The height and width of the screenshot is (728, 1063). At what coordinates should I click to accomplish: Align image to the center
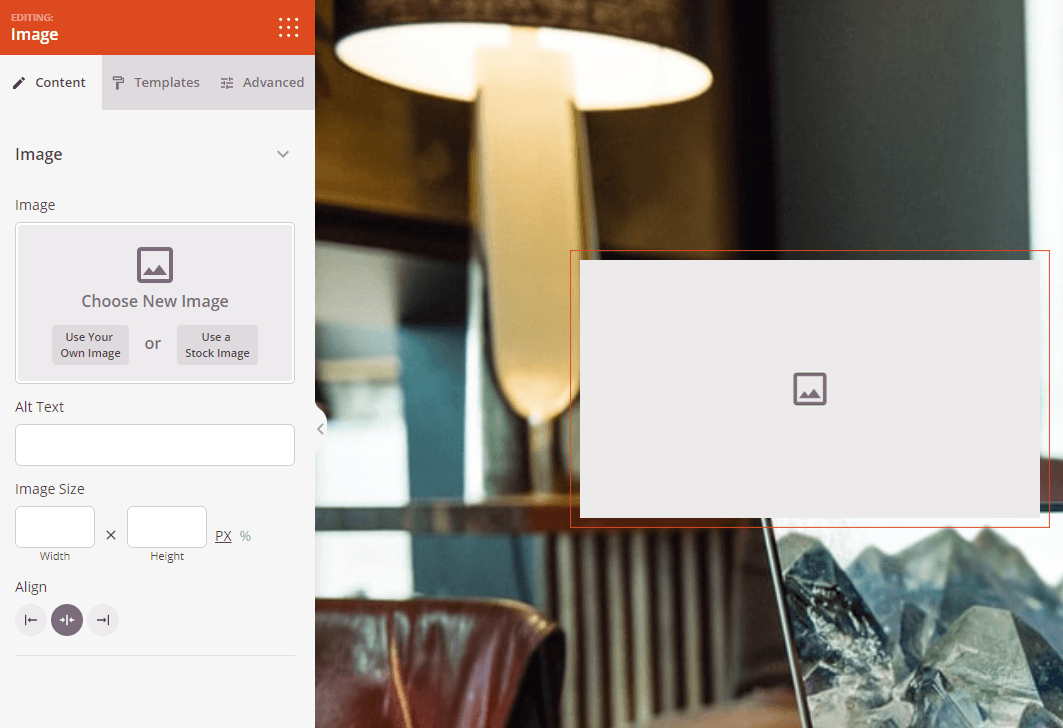tap(66, 620)
